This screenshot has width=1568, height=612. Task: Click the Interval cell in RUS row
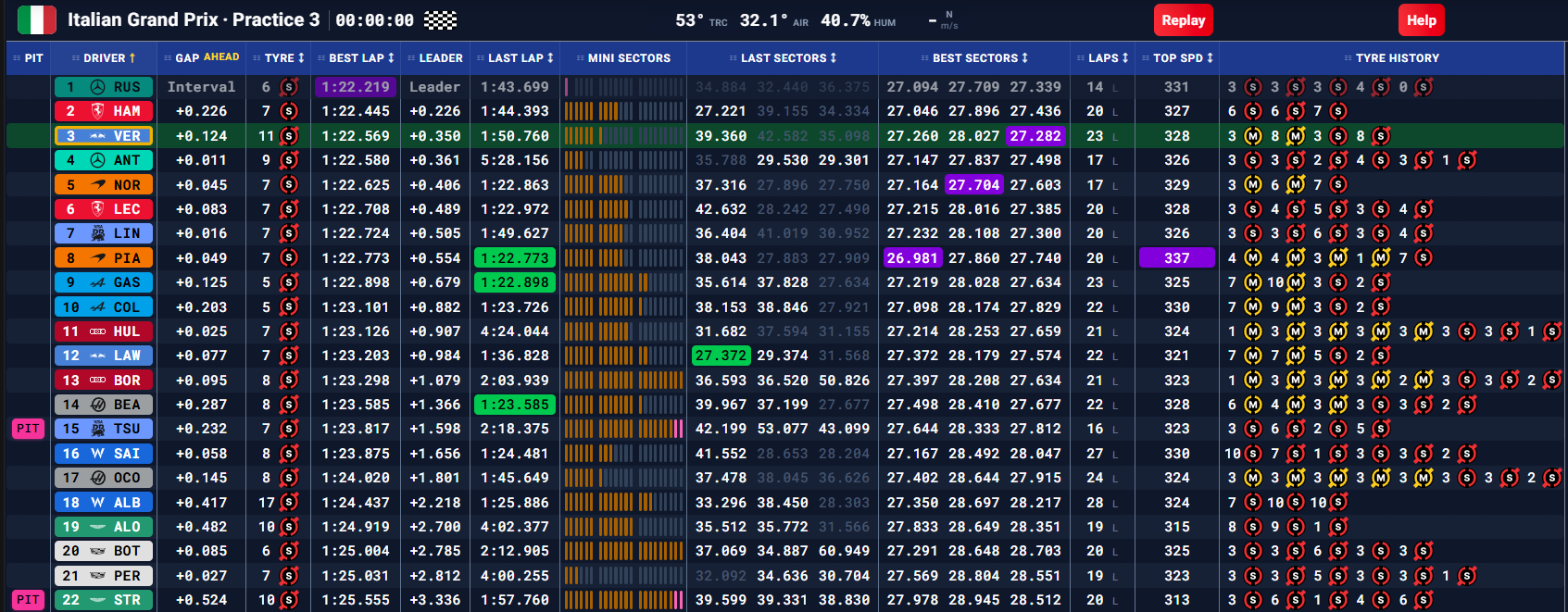(201, 87)
